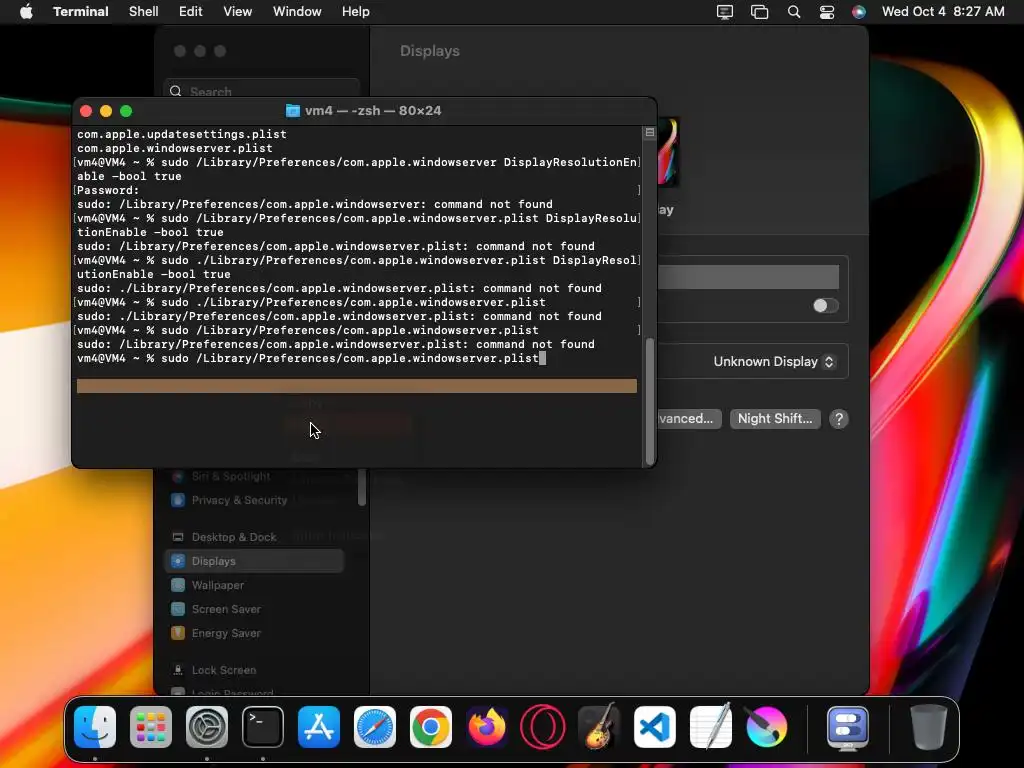Open the View menu
1024x768 pixels.
pos(238,12)
